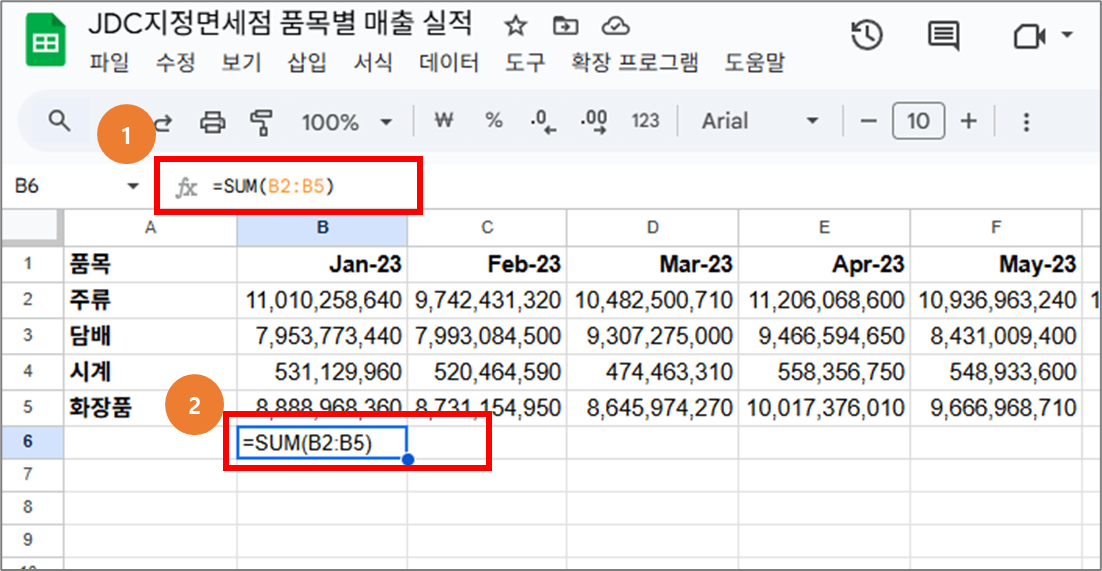
Task: Click cell 화장품
Action: click(150, 407)
